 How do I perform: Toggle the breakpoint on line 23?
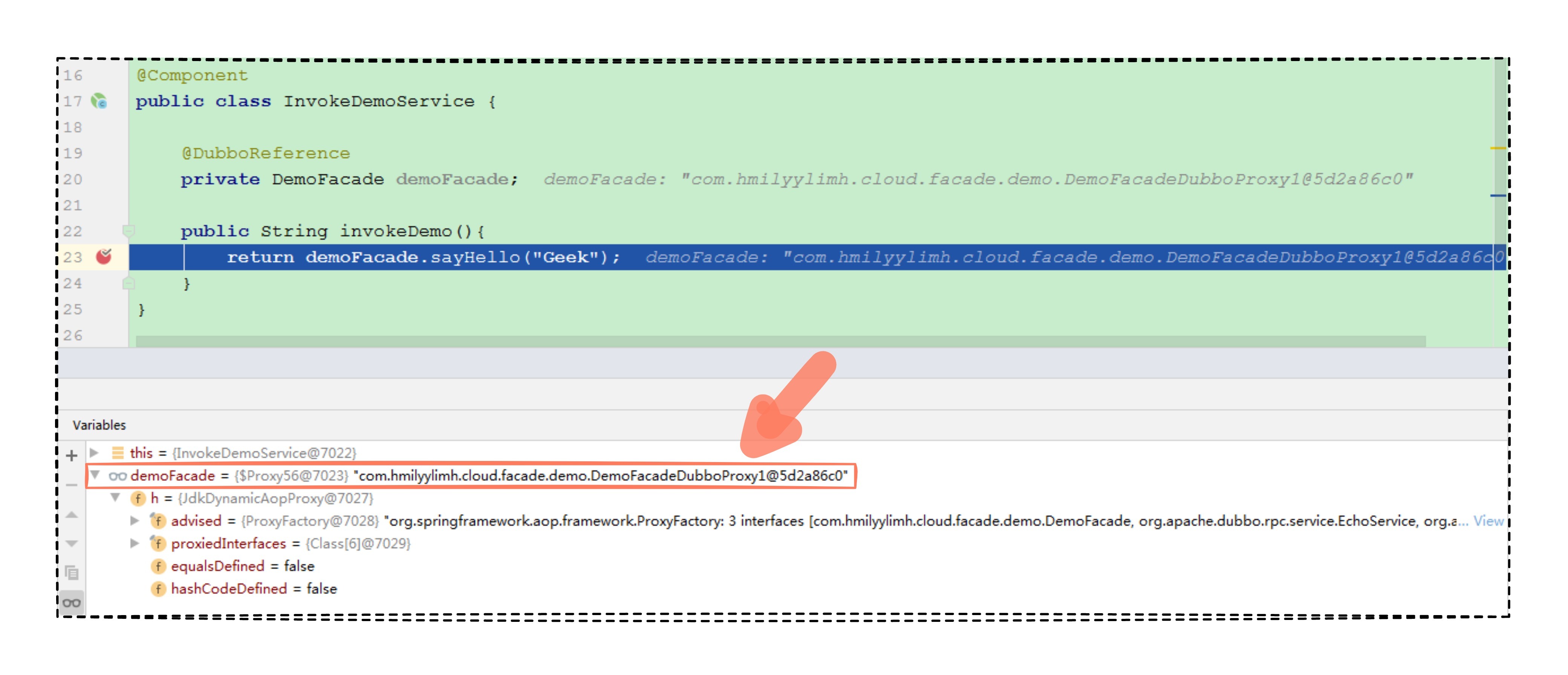(x=104, y=257)
